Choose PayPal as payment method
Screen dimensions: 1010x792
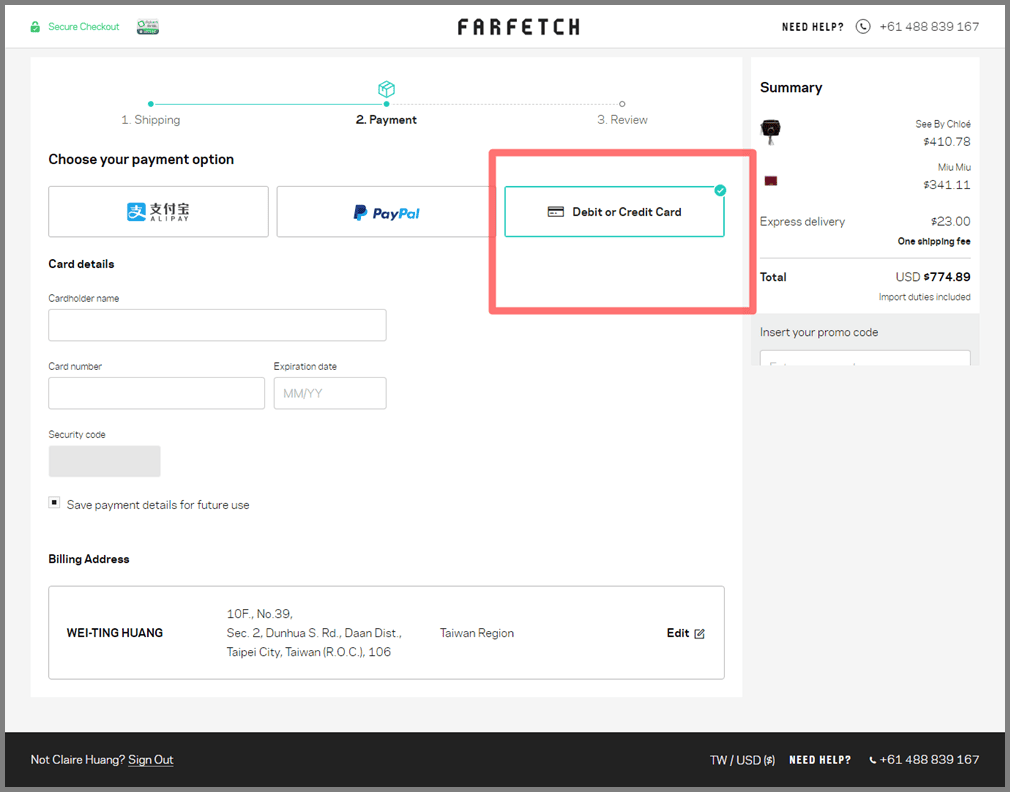coord(386,212)
